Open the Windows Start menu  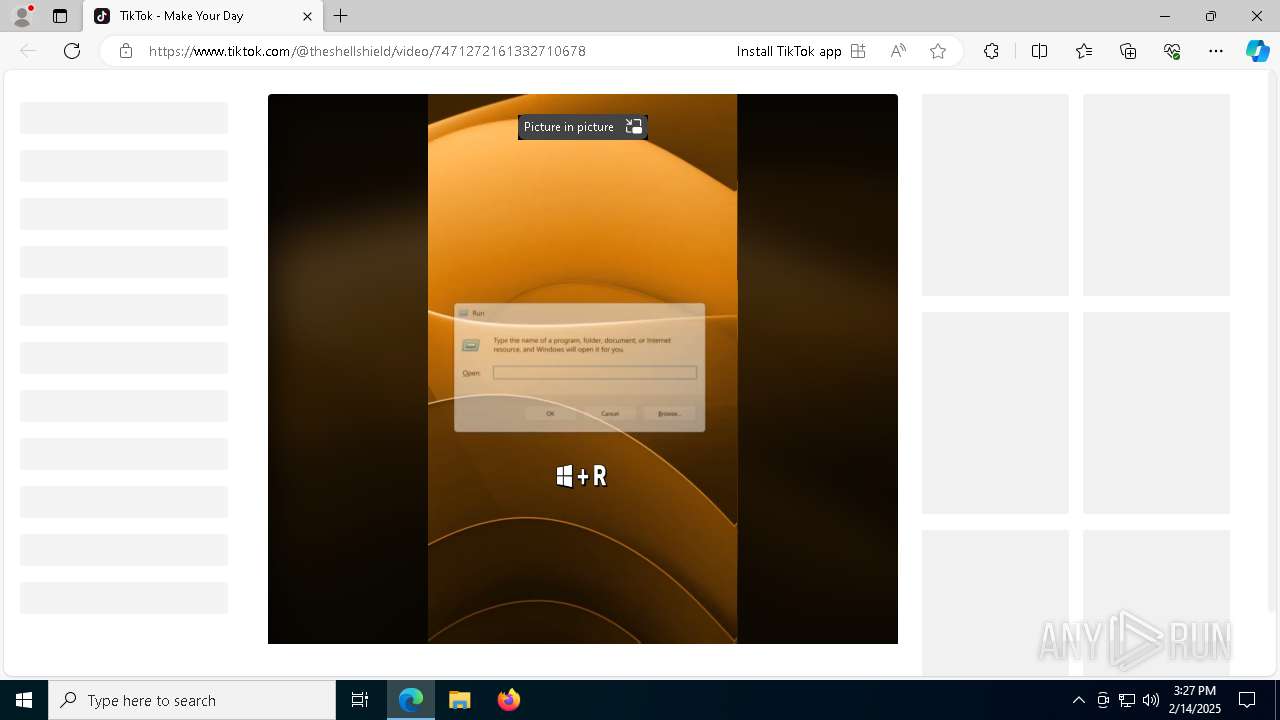24,700
